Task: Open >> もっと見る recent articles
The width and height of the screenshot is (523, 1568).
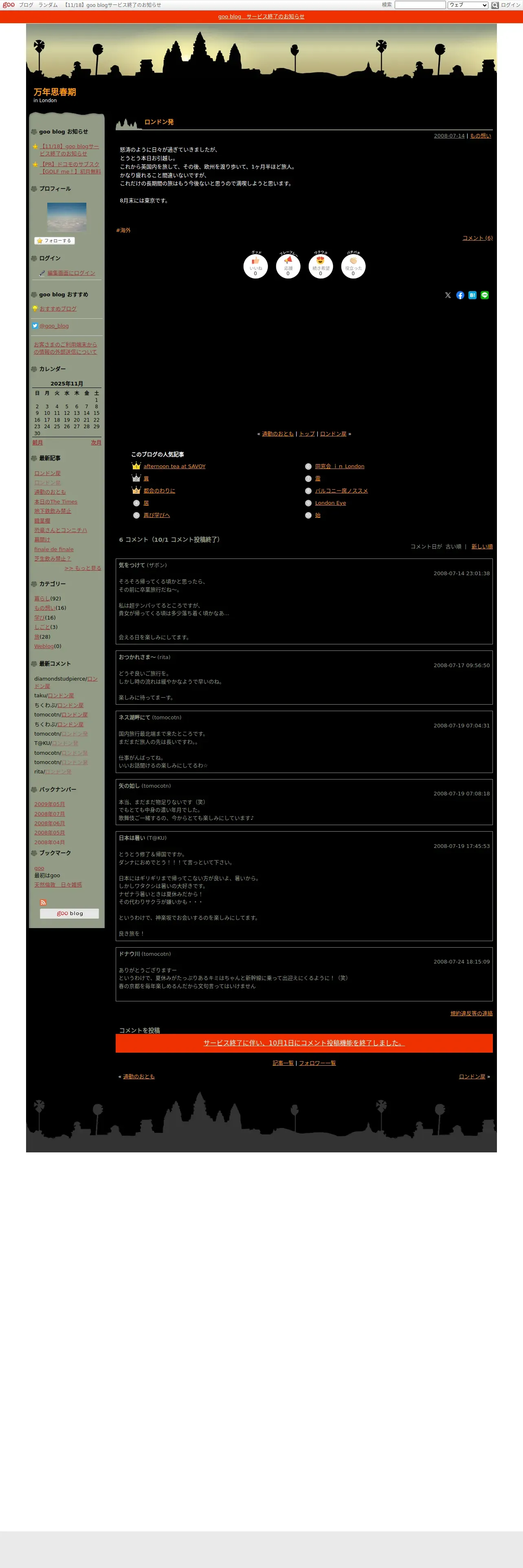Action: point(83,568)
